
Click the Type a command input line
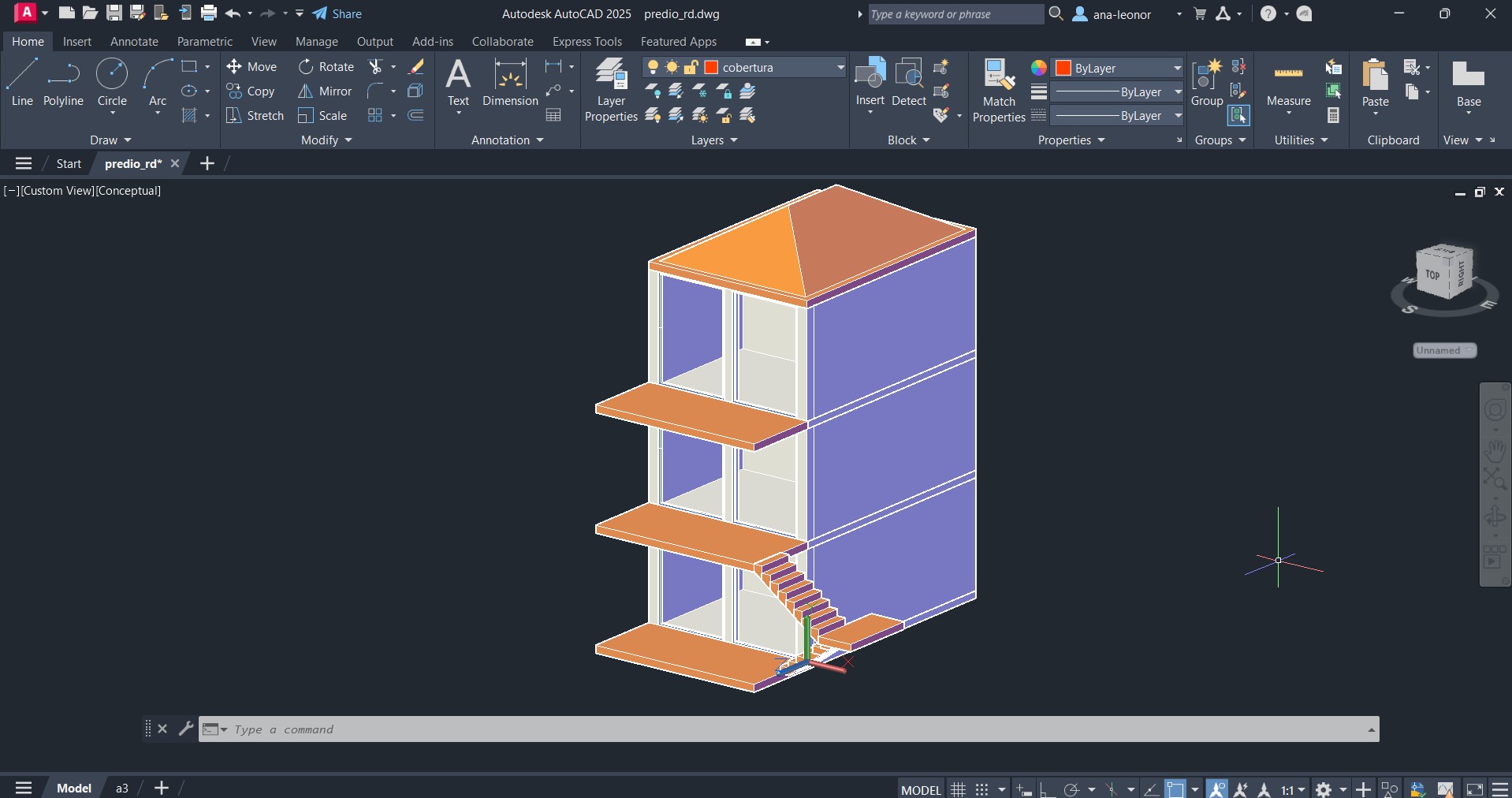point(788,729)
